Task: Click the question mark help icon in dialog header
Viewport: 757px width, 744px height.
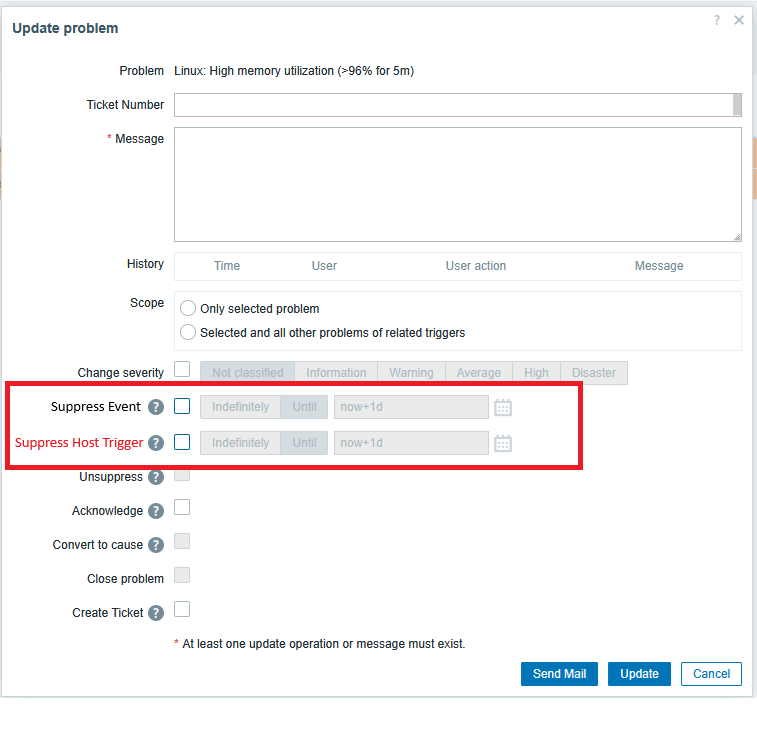Action: pos(717,20)
